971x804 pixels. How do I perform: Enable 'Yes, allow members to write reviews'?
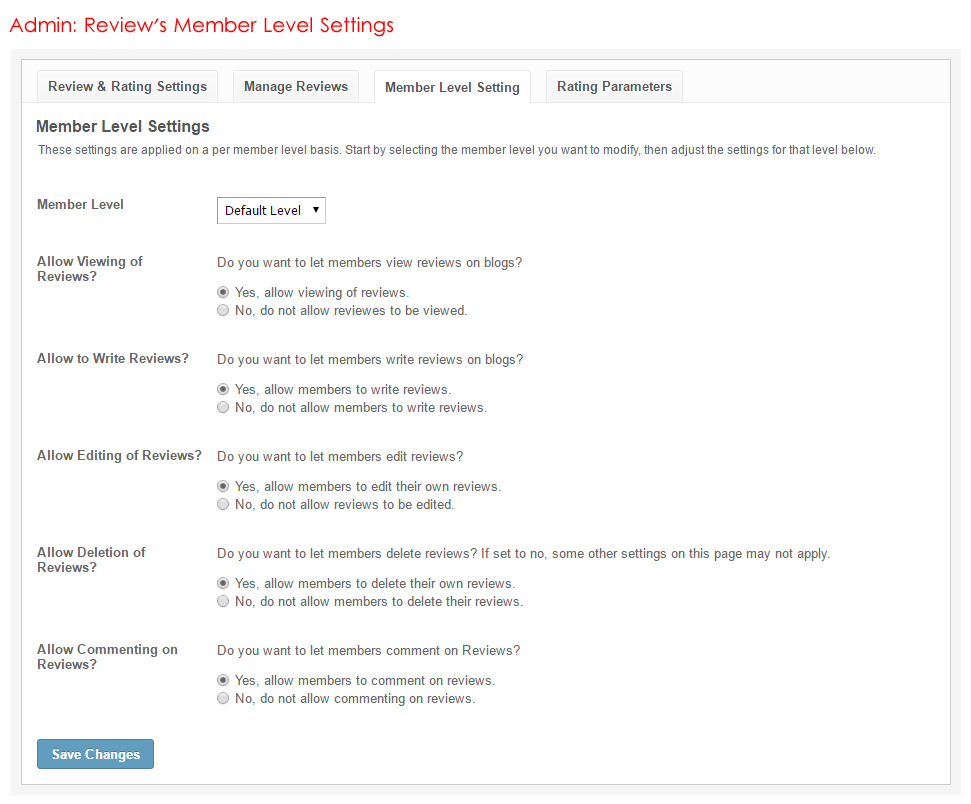223,389
